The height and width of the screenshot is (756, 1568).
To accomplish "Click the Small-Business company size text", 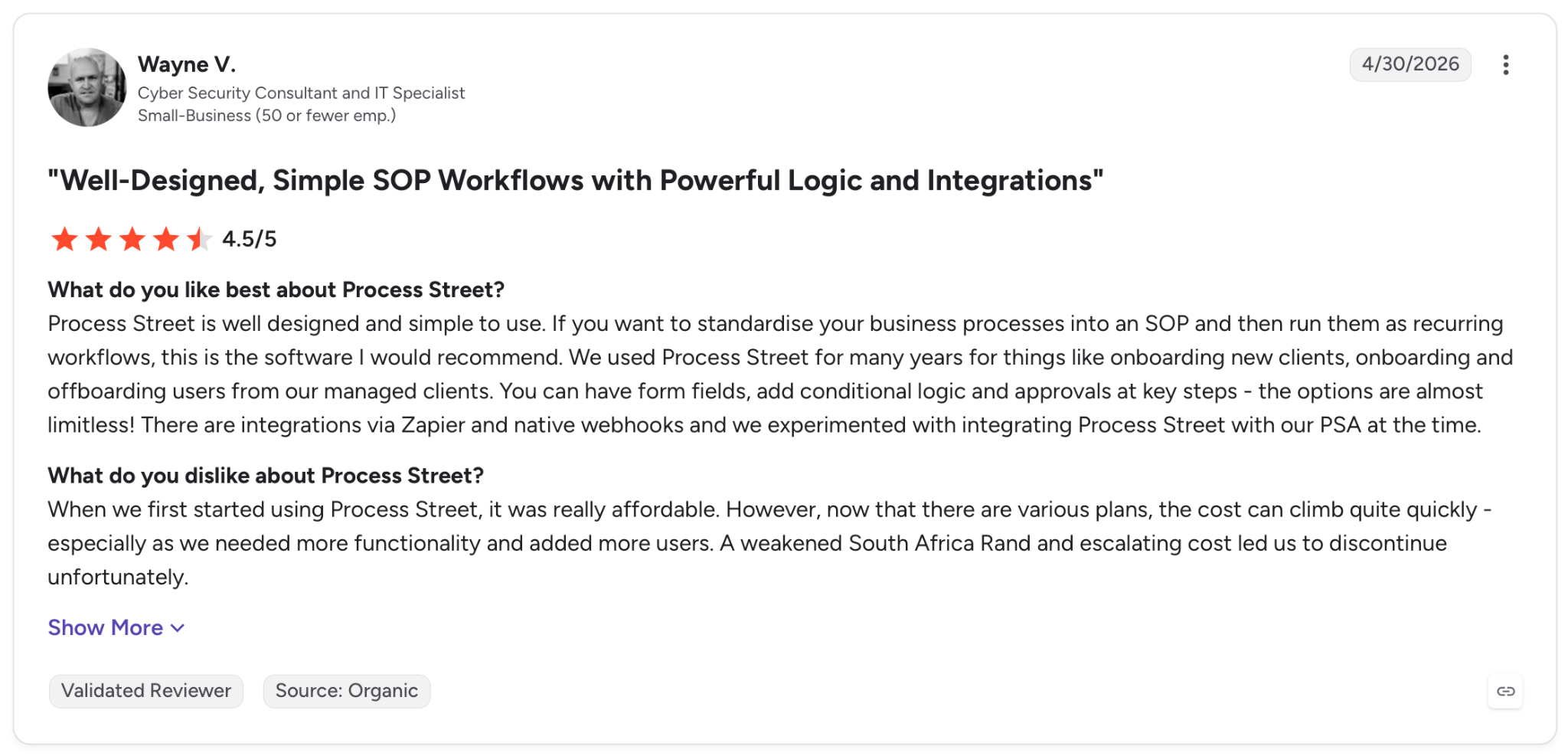I will click(x=266, y=116).
